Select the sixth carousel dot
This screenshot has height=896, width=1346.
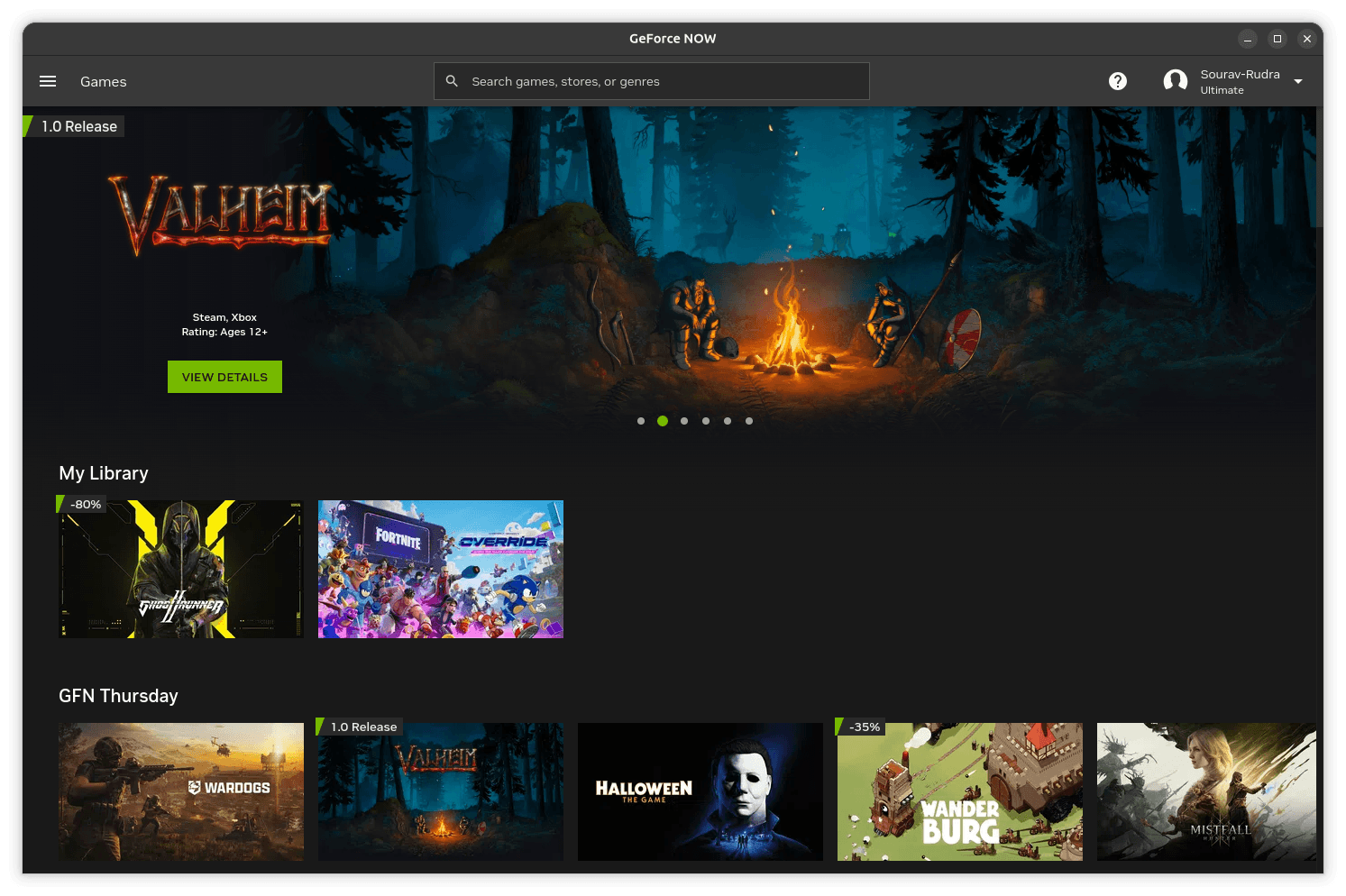[x=749, y=421]
